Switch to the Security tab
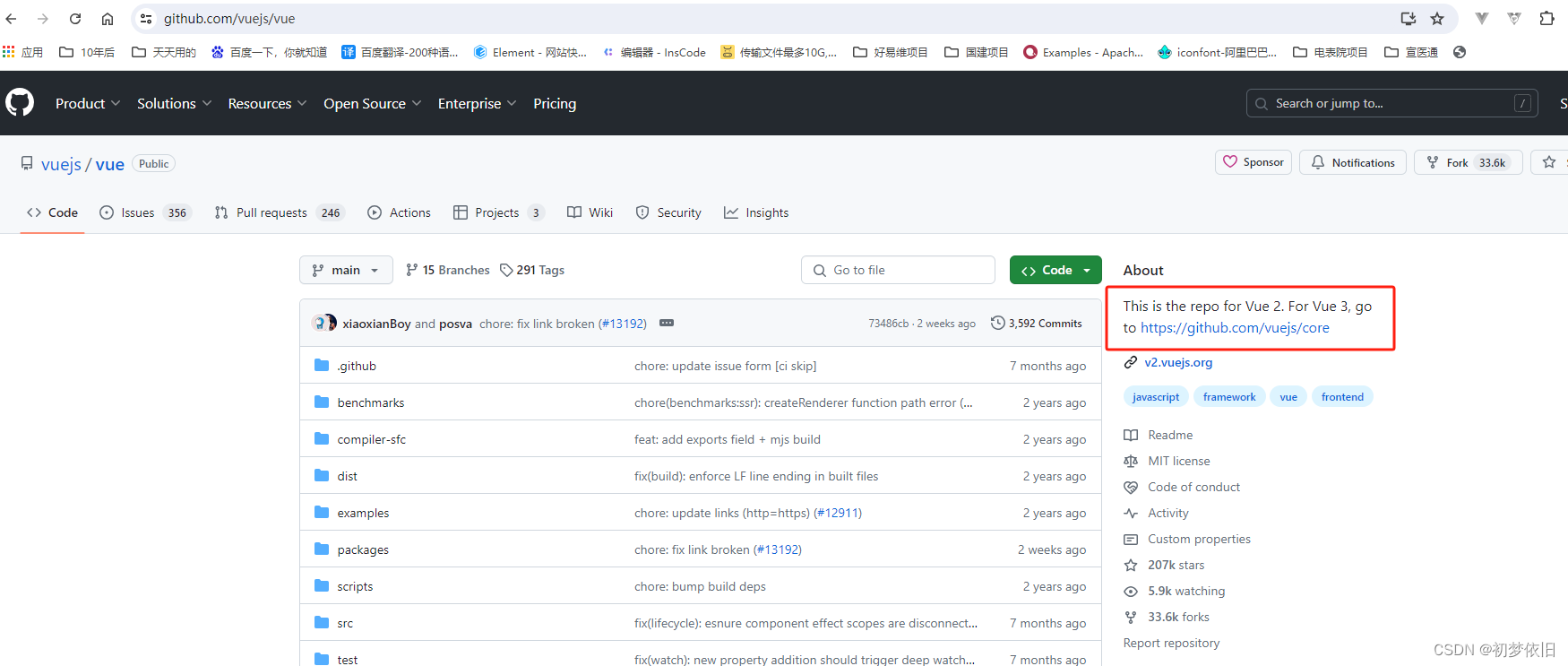 tap(668, 212)
